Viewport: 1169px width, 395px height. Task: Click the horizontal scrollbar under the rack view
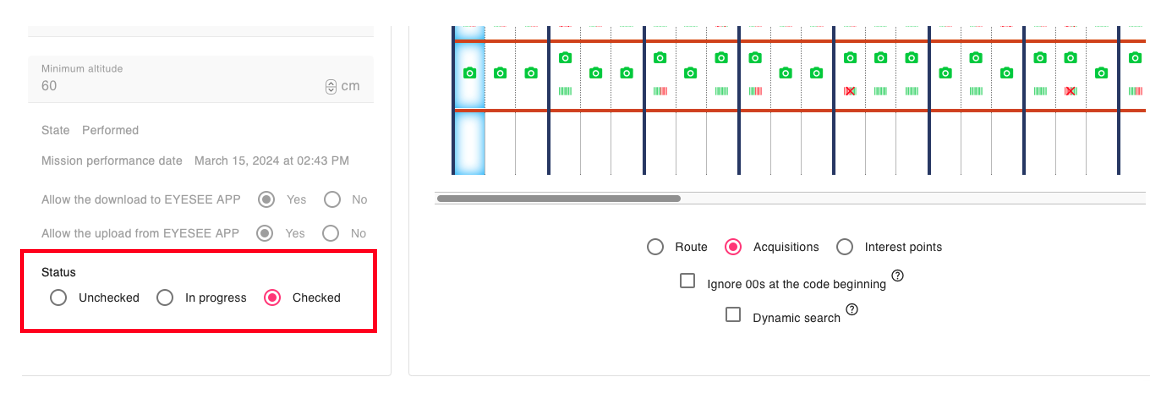pos(558,199)
